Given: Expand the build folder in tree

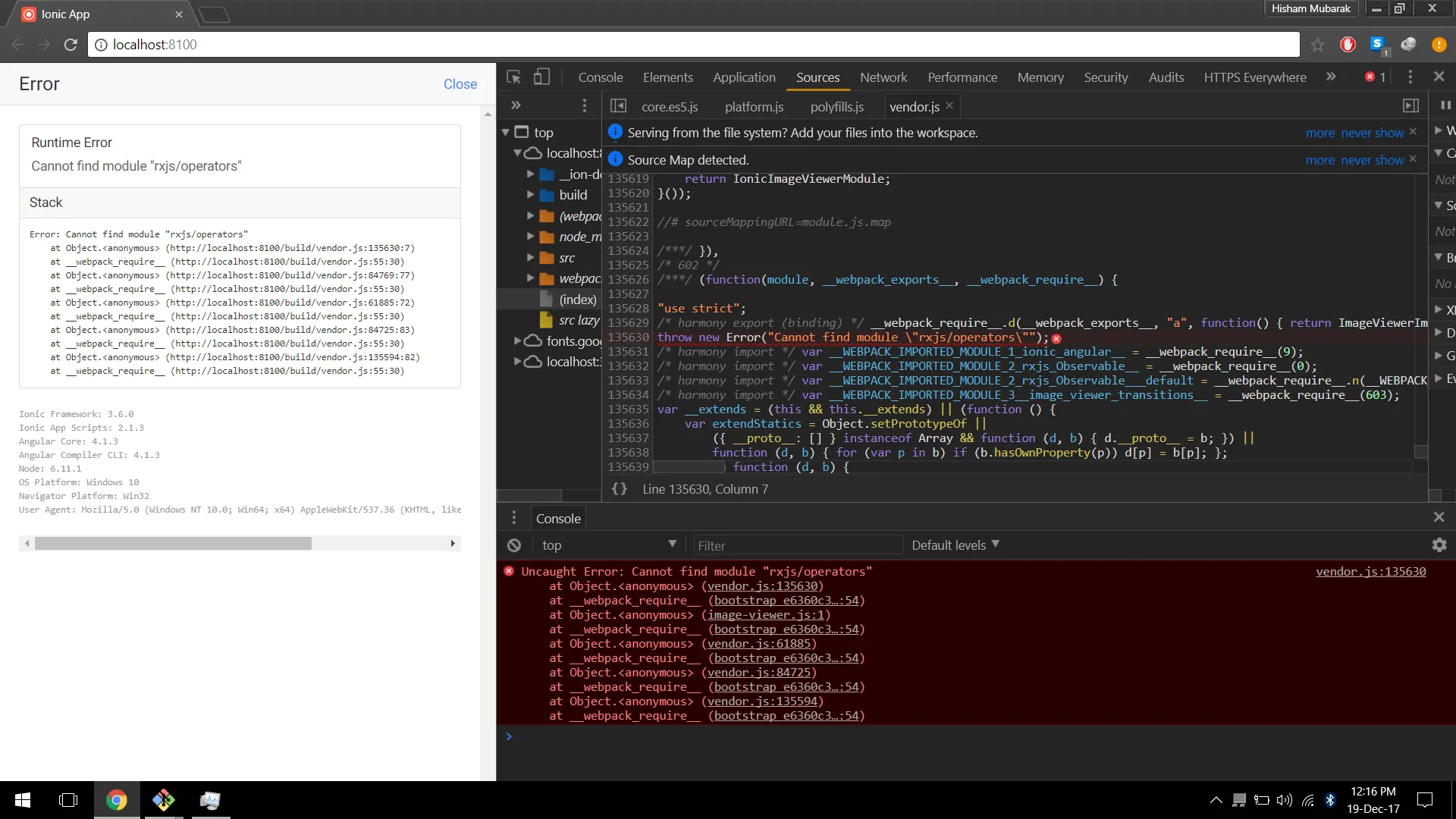Looking at the screenshot, I should [x=531, y=195].
